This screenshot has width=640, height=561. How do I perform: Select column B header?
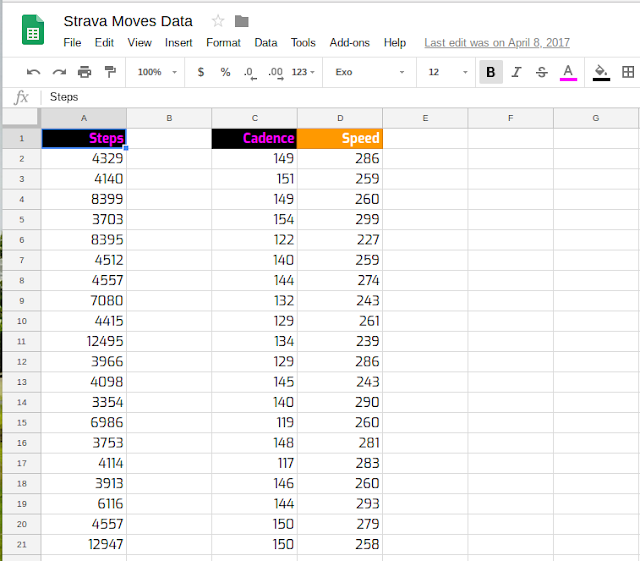pos(169,118)
